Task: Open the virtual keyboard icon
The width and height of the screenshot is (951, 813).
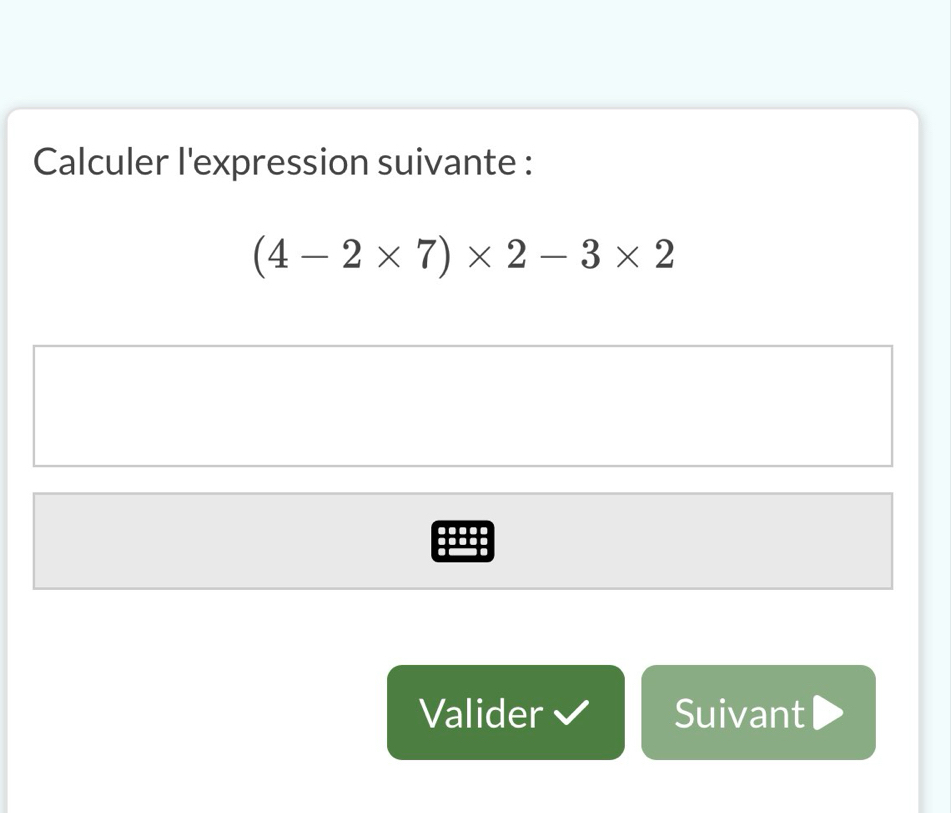Action: [462, 541]
